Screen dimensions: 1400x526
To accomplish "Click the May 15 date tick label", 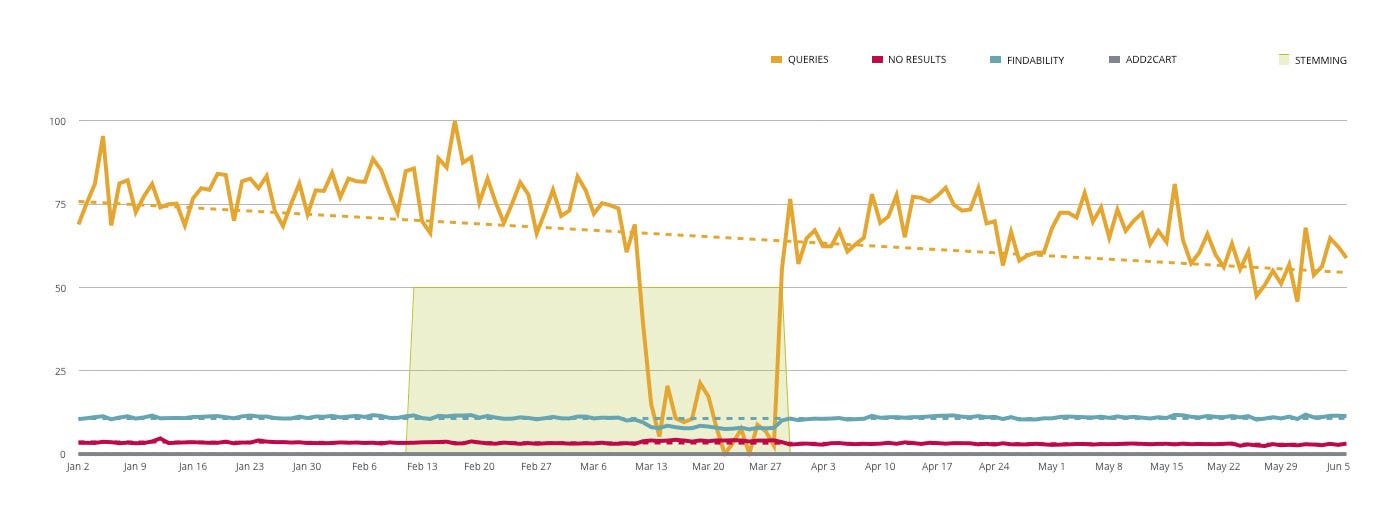I will coord(1166,466).
